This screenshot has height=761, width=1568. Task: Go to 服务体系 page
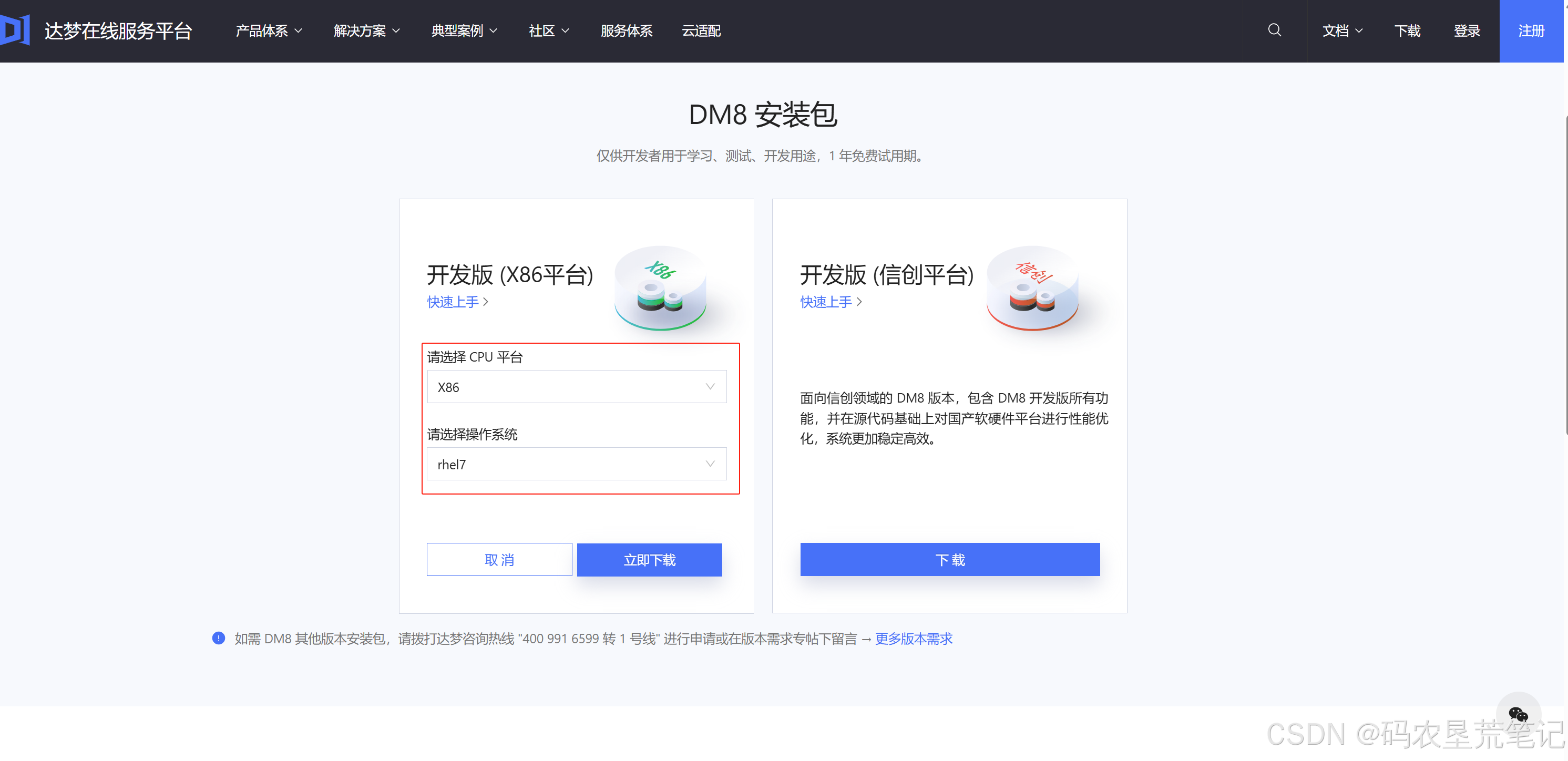(627, 30)
